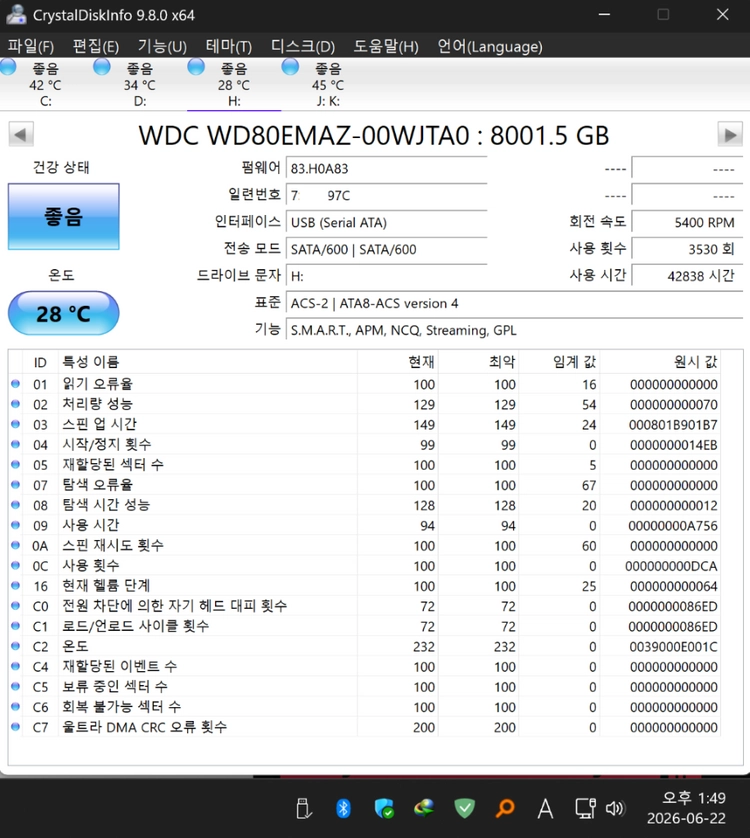Go to previous disk with left arrow
The height and width of the screenshot is (838, 750).
tap(21, 134)
